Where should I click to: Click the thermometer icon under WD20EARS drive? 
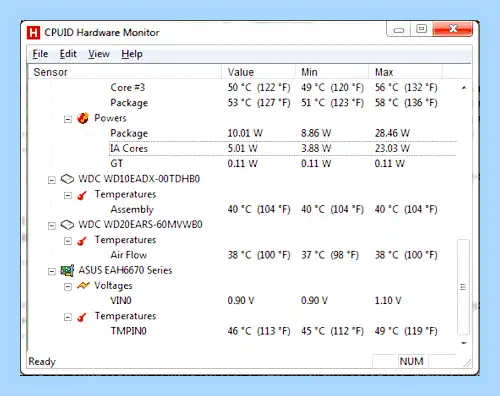82,241
